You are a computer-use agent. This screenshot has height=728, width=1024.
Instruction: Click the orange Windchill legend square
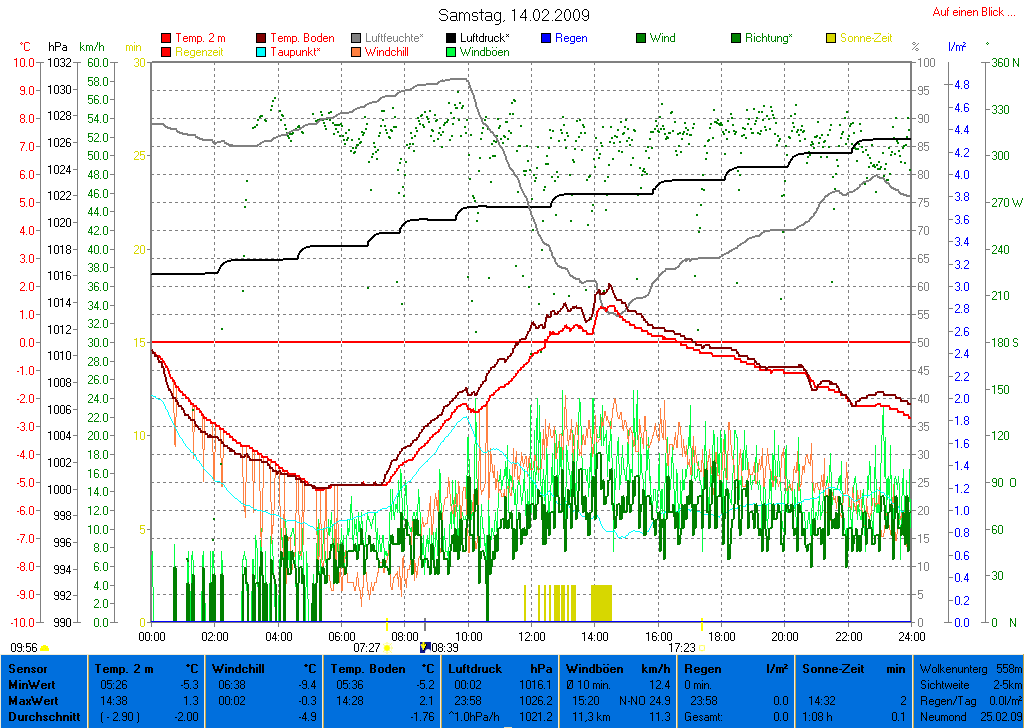(x=357, y=51)
